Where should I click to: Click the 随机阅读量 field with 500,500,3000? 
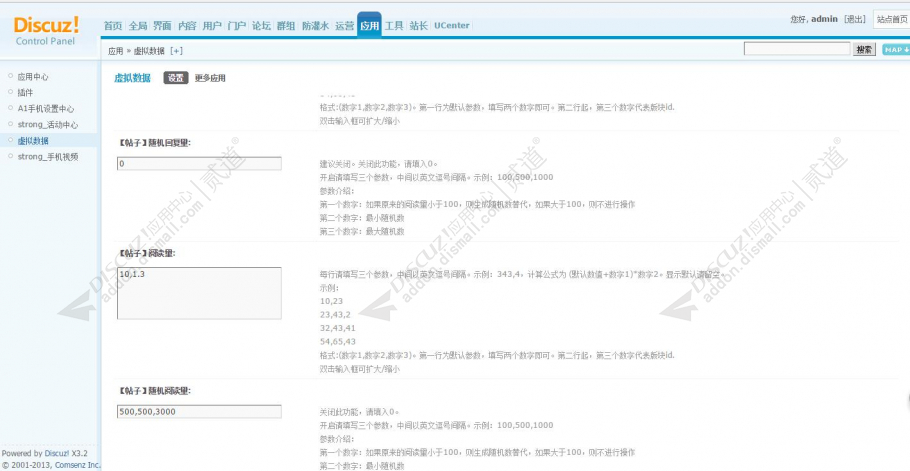(199, 412)
